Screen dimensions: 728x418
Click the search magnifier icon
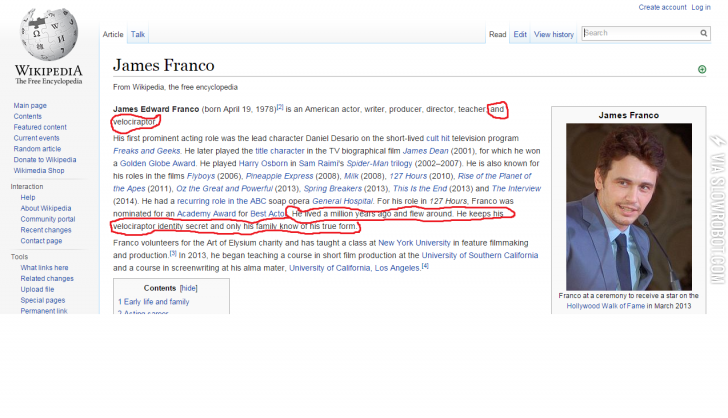tap(704, 33)
